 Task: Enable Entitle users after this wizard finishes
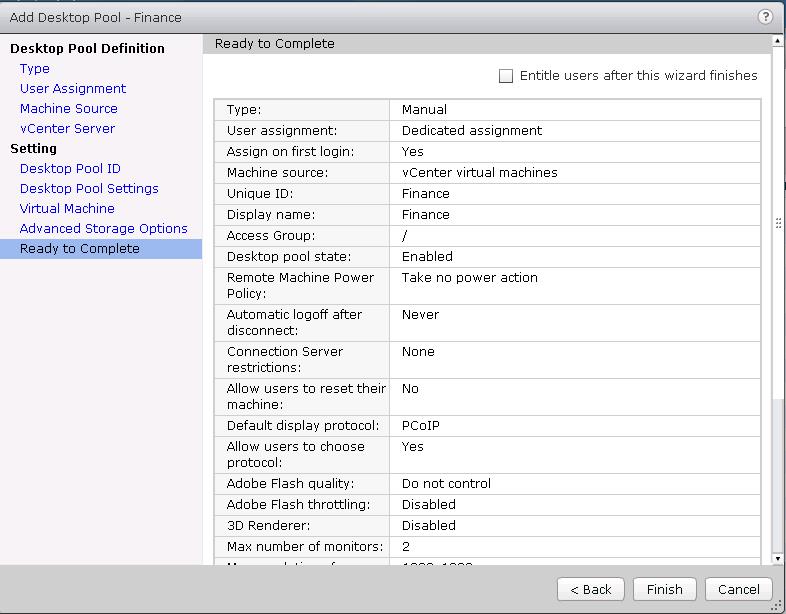tap(506, 76)
